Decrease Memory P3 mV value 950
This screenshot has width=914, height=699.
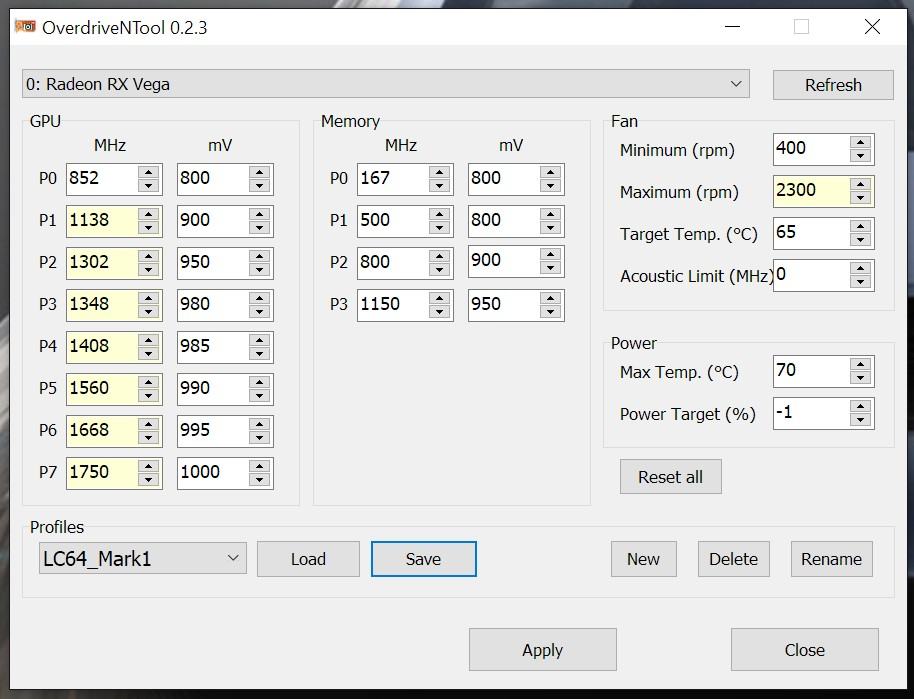coord(550,312)
